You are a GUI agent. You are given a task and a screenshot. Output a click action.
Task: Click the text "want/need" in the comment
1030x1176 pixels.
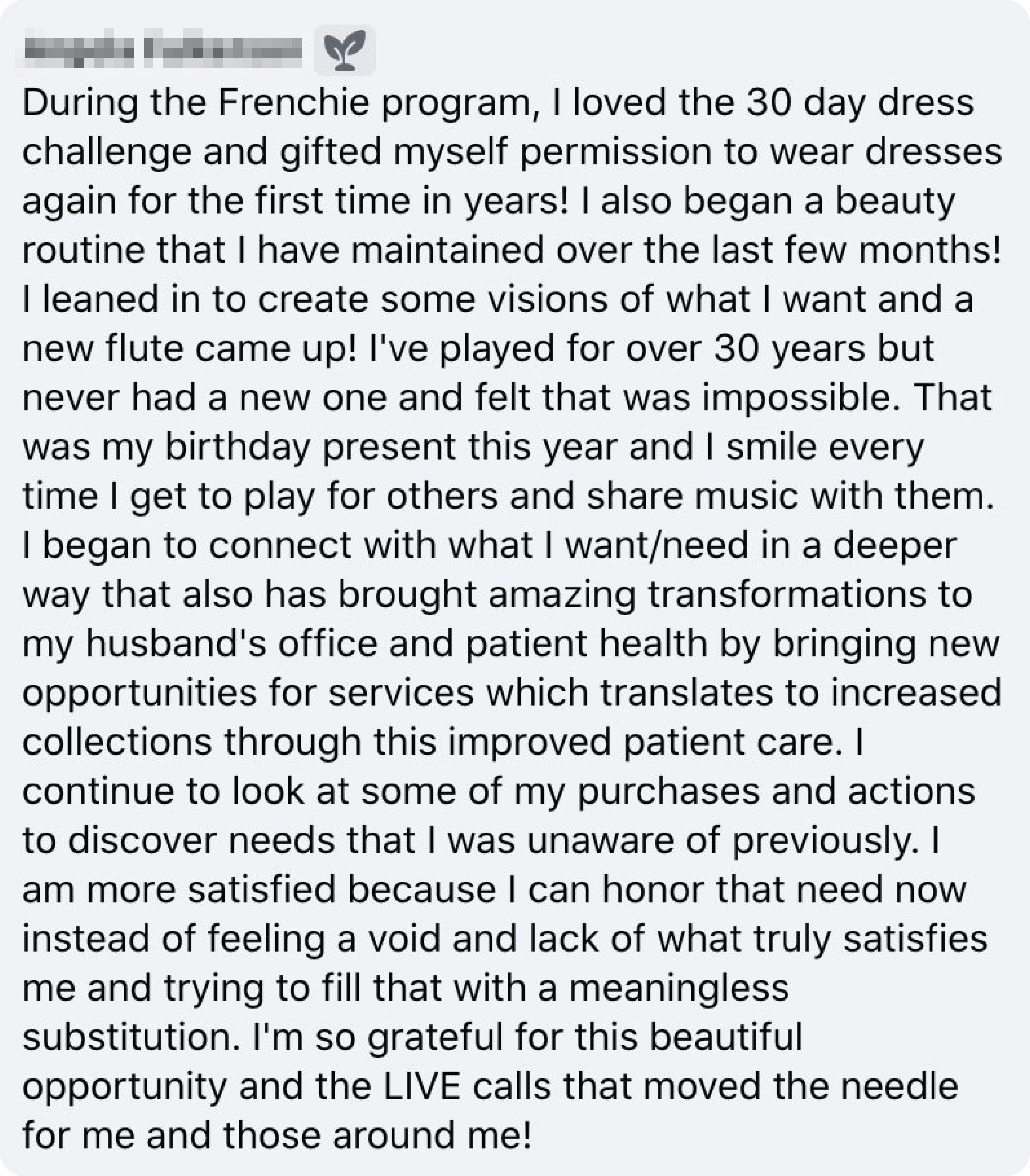[657, 546]
